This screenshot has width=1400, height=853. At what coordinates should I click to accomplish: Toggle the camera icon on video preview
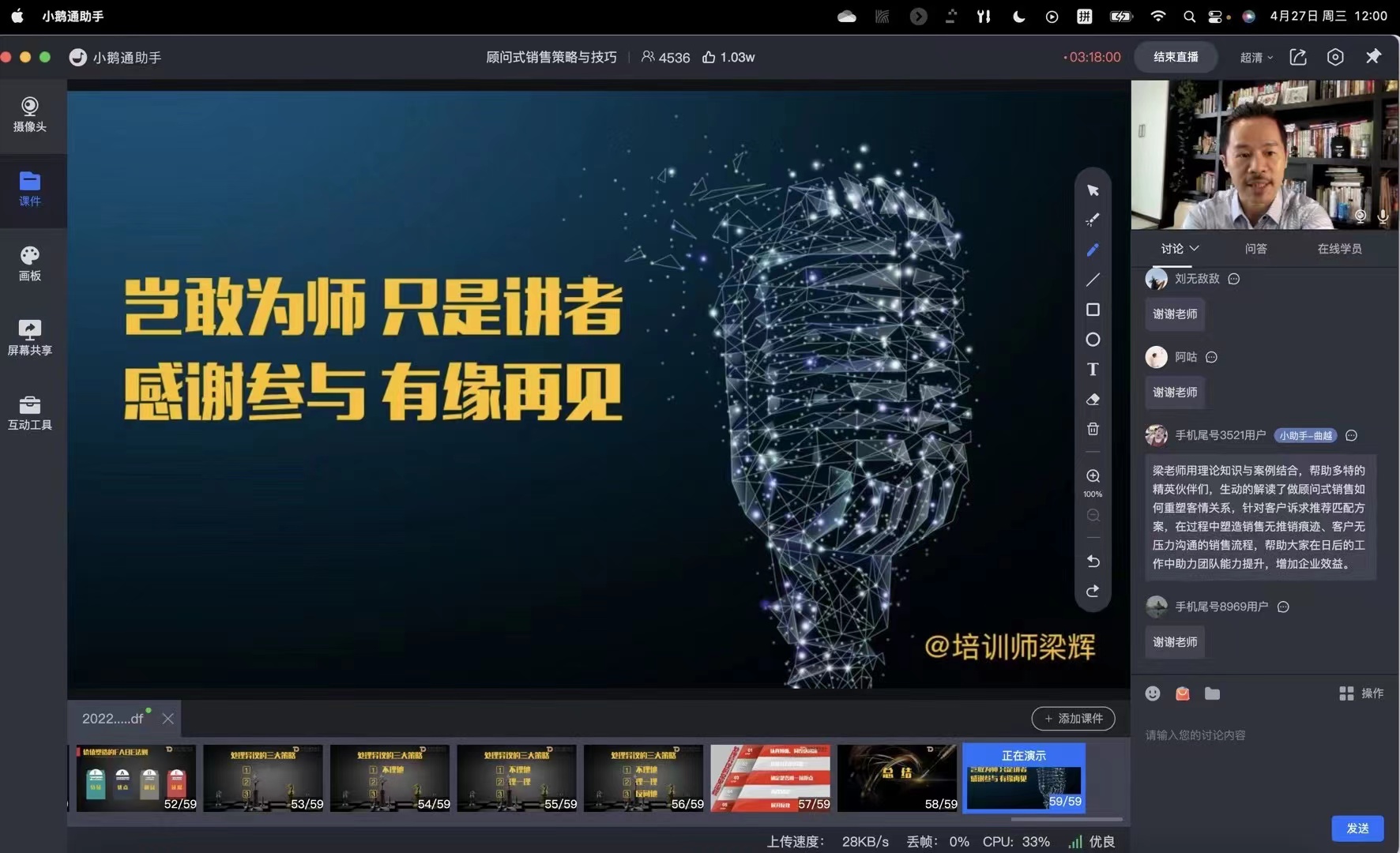click(1360, 216)
